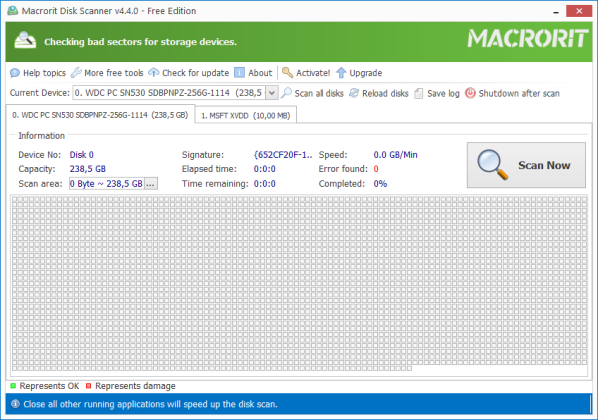Reload disks list
Image resolution: width=598 pixels, height=420 pixels.
[x=379, y=93]
